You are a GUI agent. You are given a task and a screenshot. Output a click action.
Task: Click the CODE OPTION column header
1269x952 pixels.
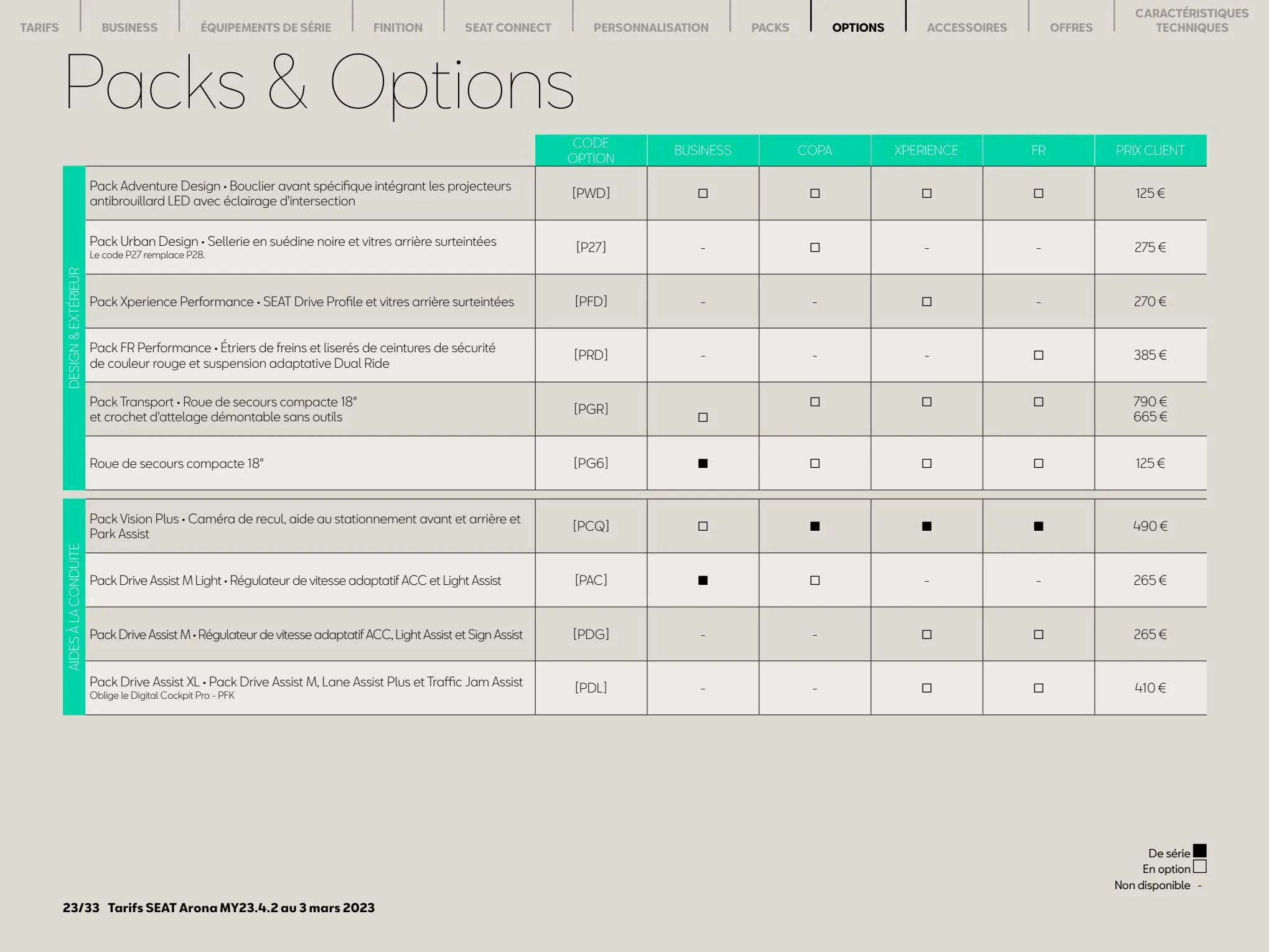click(x=591, y=150)
